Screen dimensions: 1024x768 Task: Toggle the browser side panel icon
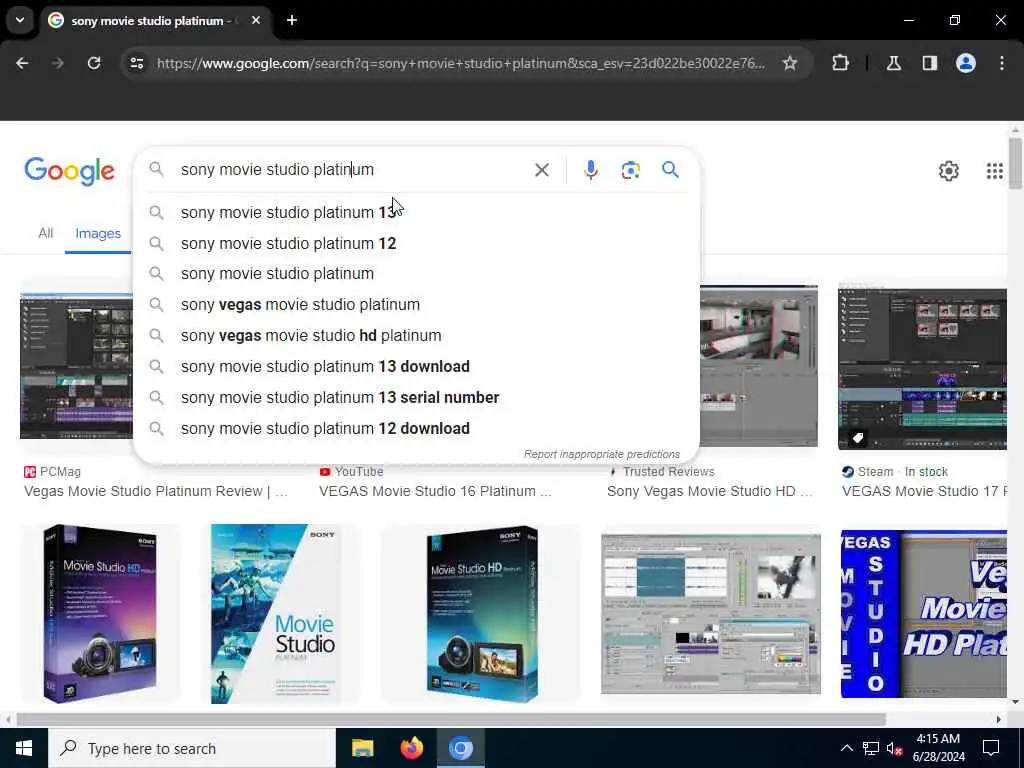929,63
